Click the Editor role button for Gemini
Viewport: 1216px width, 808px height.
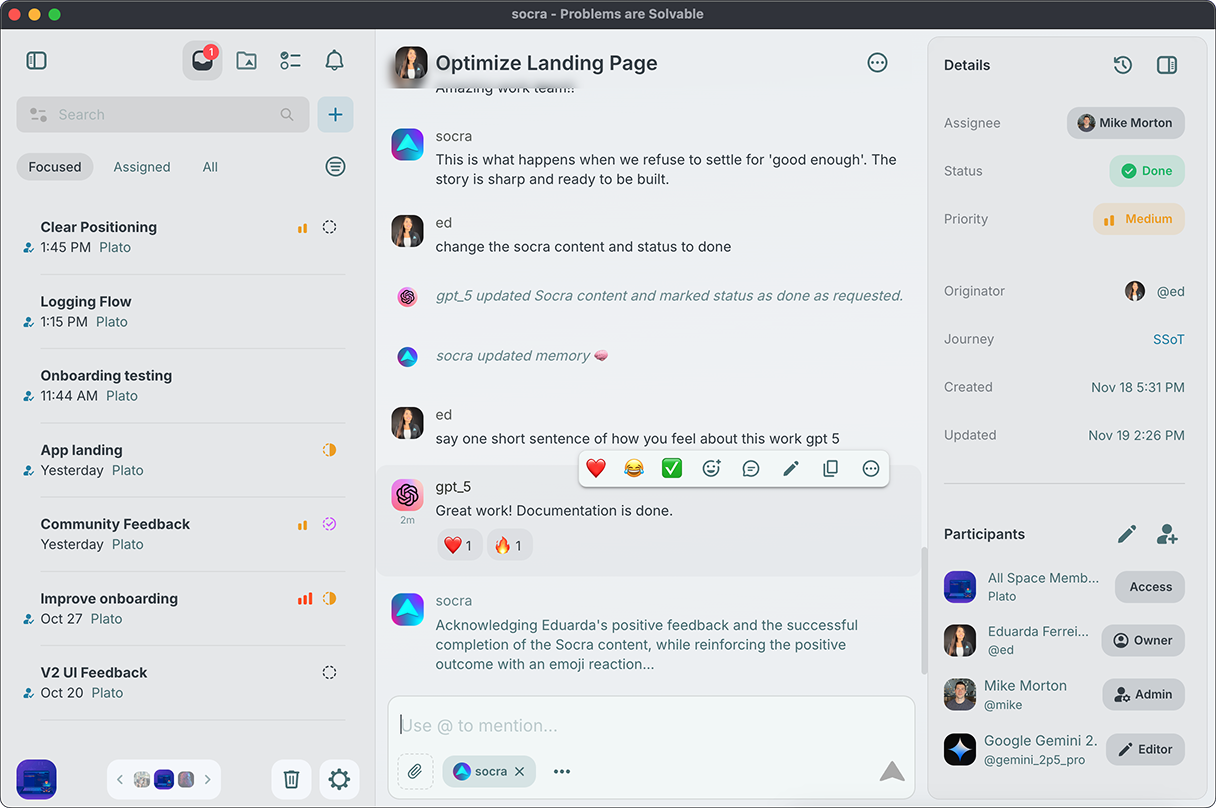pyautogui.click(x=1145, y=749)
